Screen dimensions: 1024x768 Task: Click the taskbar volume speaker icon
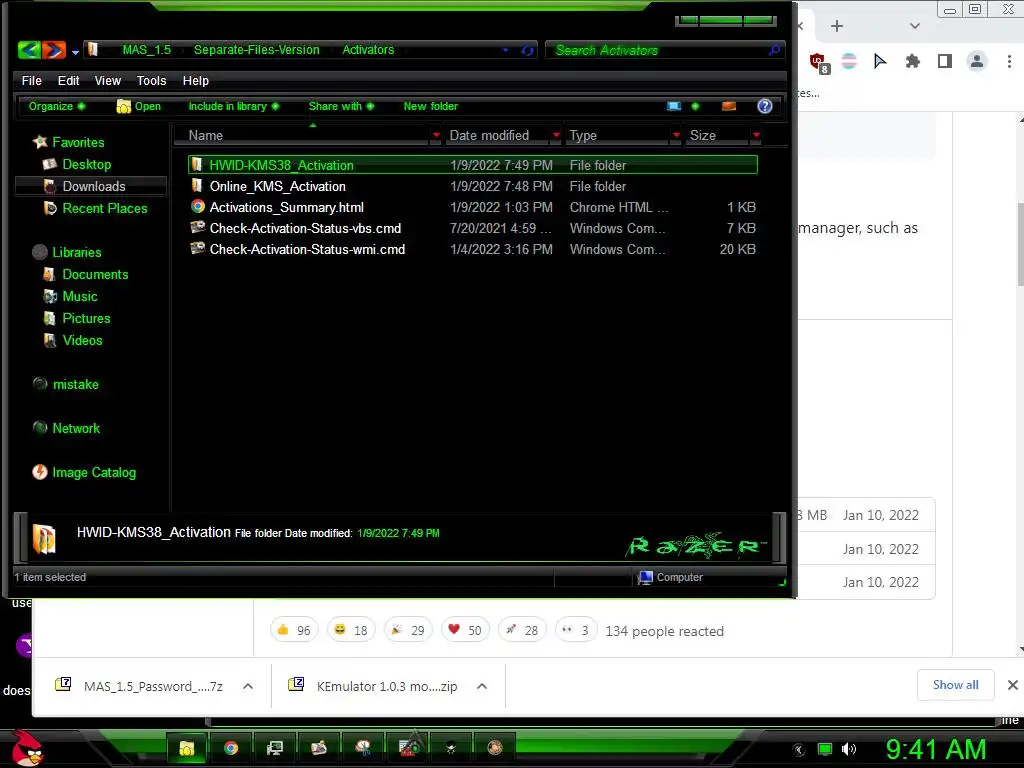(848, 749)
